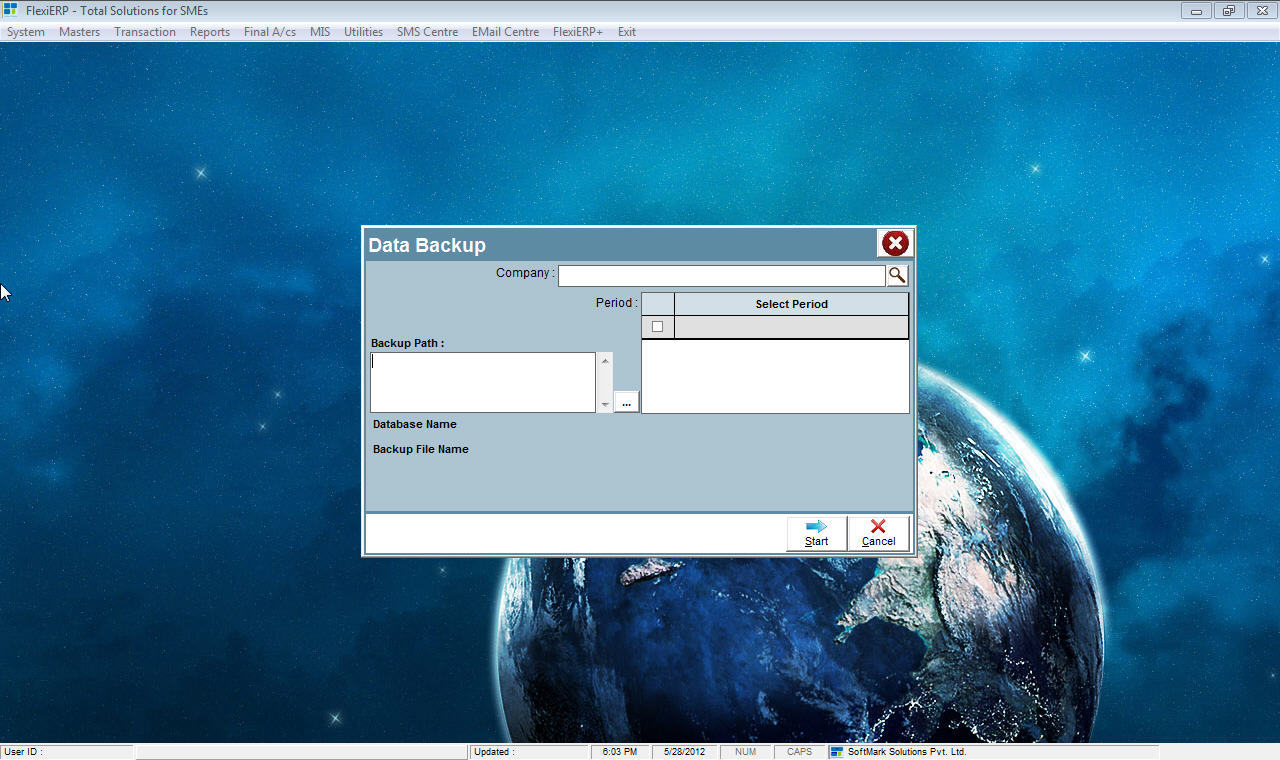The image size is (1280, 760).
Task: Open the MIS menu
Action: tap(320, 32)
